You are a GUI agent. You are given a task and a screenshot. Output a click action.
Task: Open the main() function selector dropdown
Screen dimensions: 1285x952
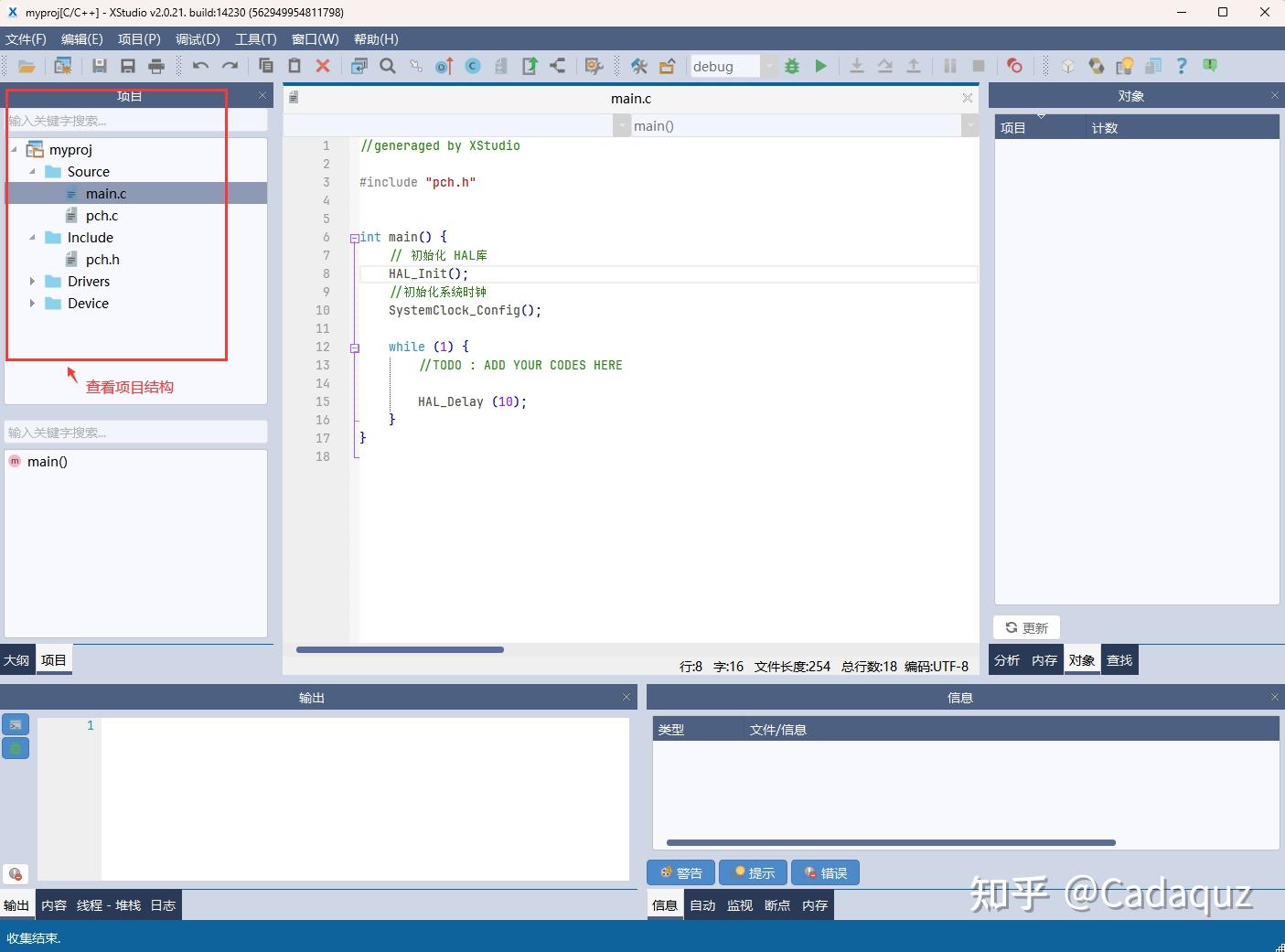pos(970,126)
